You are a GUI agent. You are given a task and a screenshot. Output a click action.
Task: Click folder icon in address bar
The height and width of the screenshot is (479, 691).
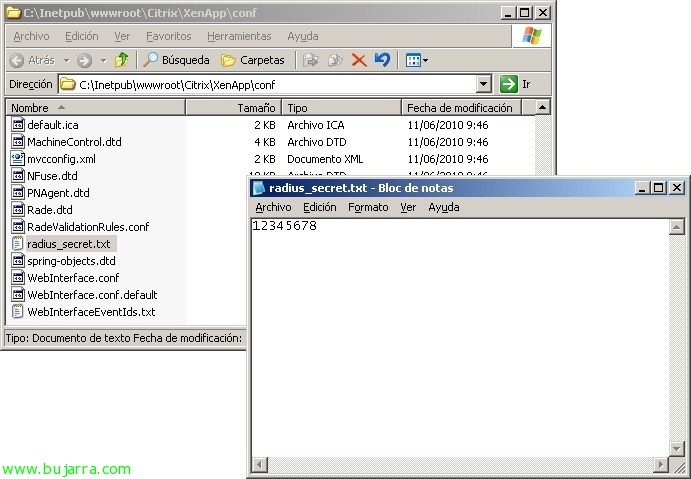pyautogui.click(x=67, y=84)
